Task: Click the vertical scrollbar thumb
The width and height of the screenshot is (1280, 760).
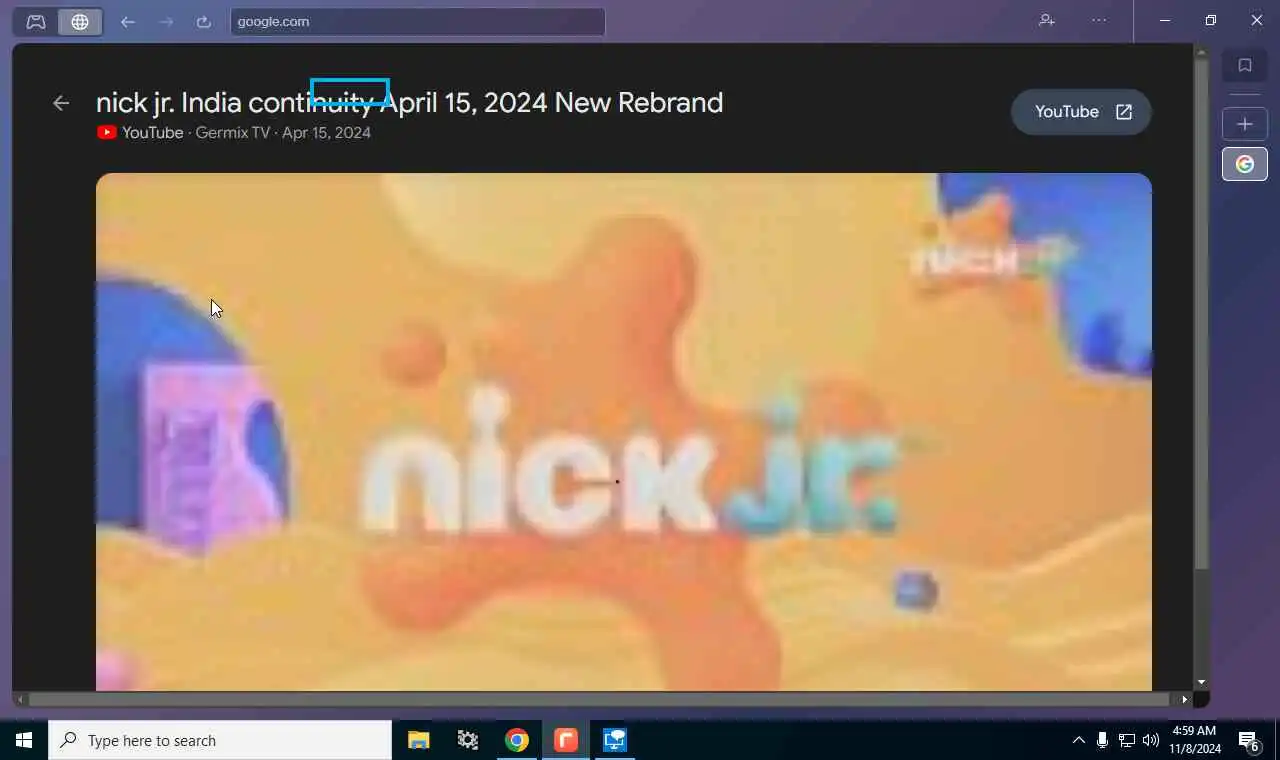Action: pyautogui.click(x=1202, y=312)
